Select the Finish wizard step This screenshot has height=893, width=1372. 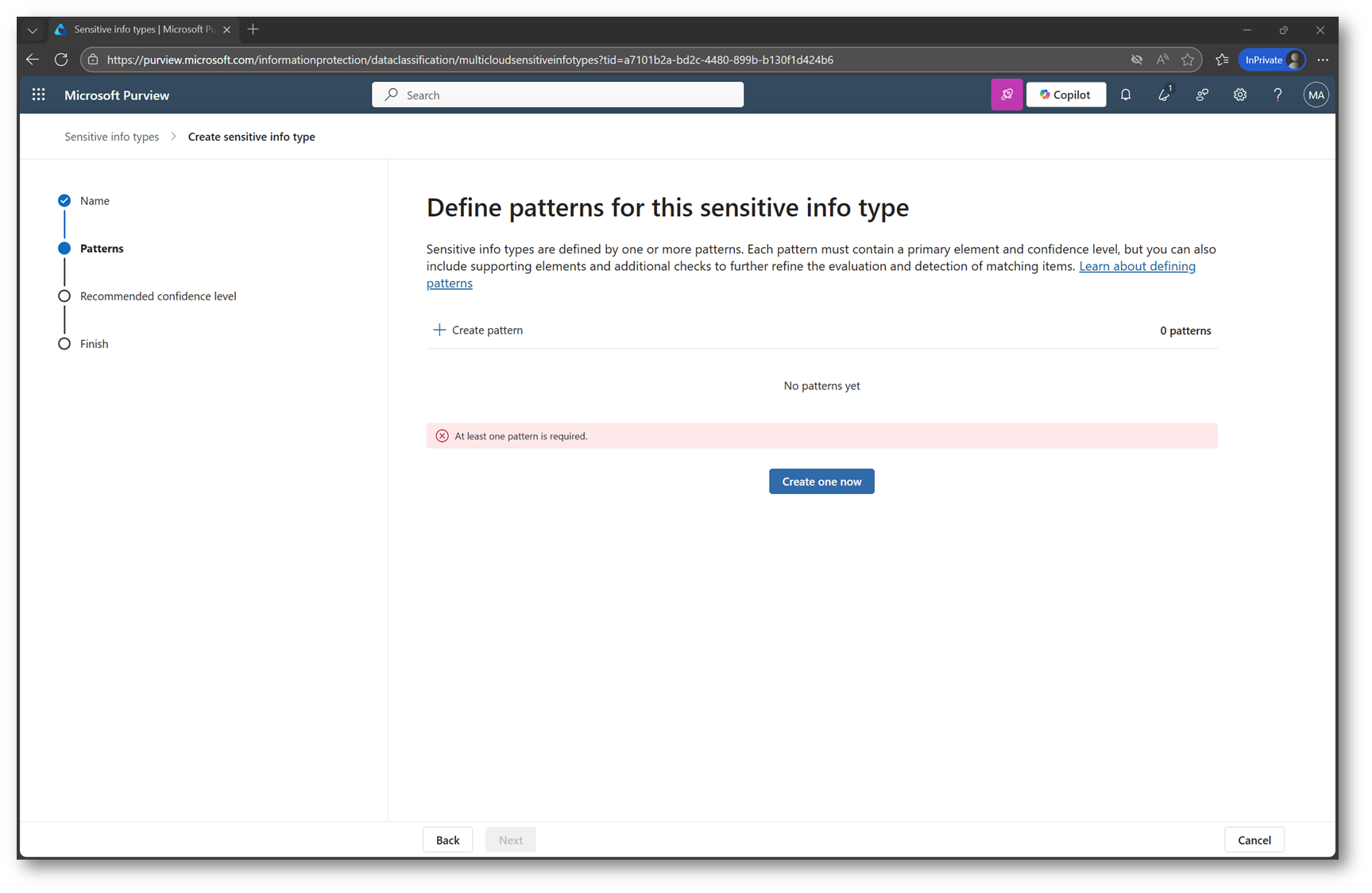tap(94, 344)
